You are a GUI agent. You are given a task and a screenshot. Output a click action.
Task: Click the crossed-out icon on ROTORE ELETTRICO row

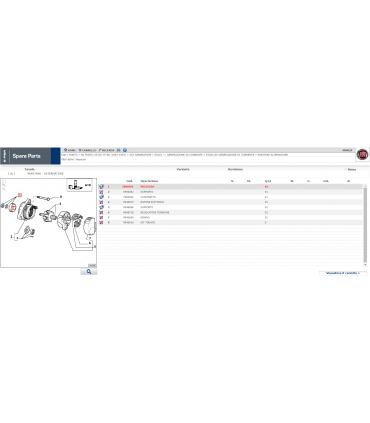point(101,202)
